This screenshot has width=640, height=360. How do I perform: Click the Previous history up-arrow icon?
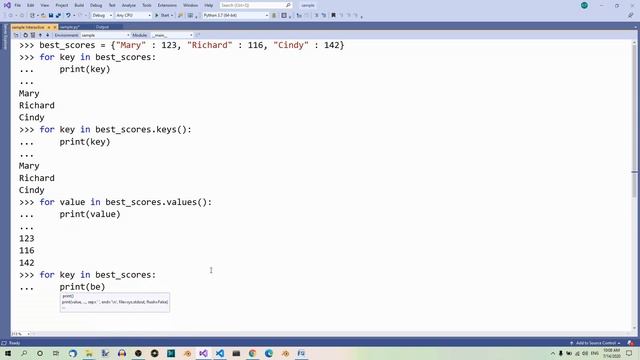pyautogui.click(x=40, y=35)
